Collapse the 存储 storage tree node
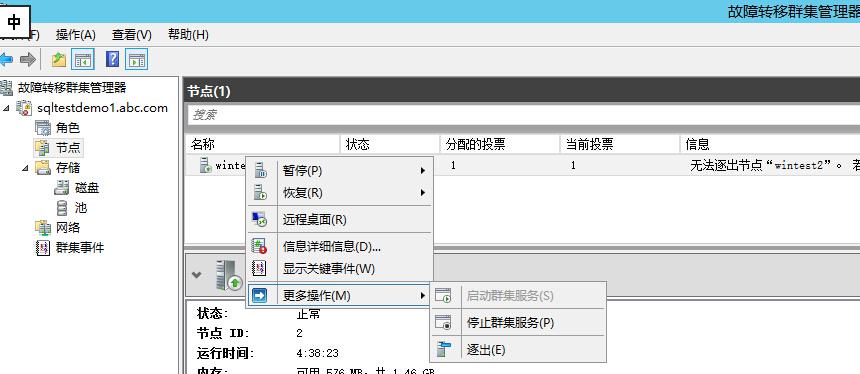The image size is (860, 374). click(x=25, y=168)
